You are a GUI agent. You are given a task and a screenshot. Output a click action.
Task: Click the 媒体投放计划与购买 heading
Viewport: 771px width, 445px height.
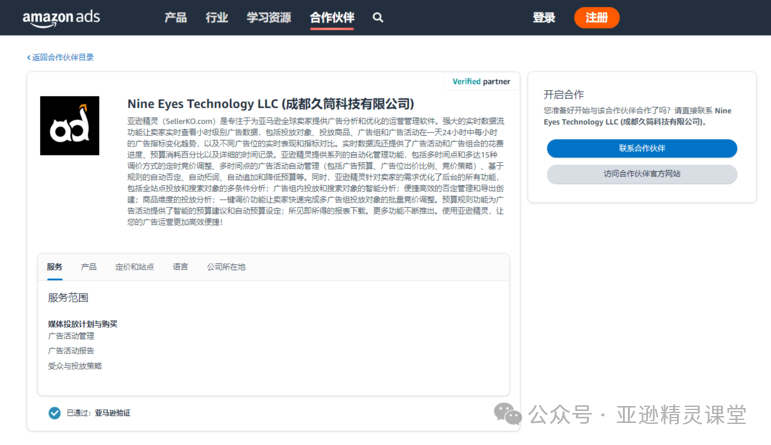click(x=83, y=324)
